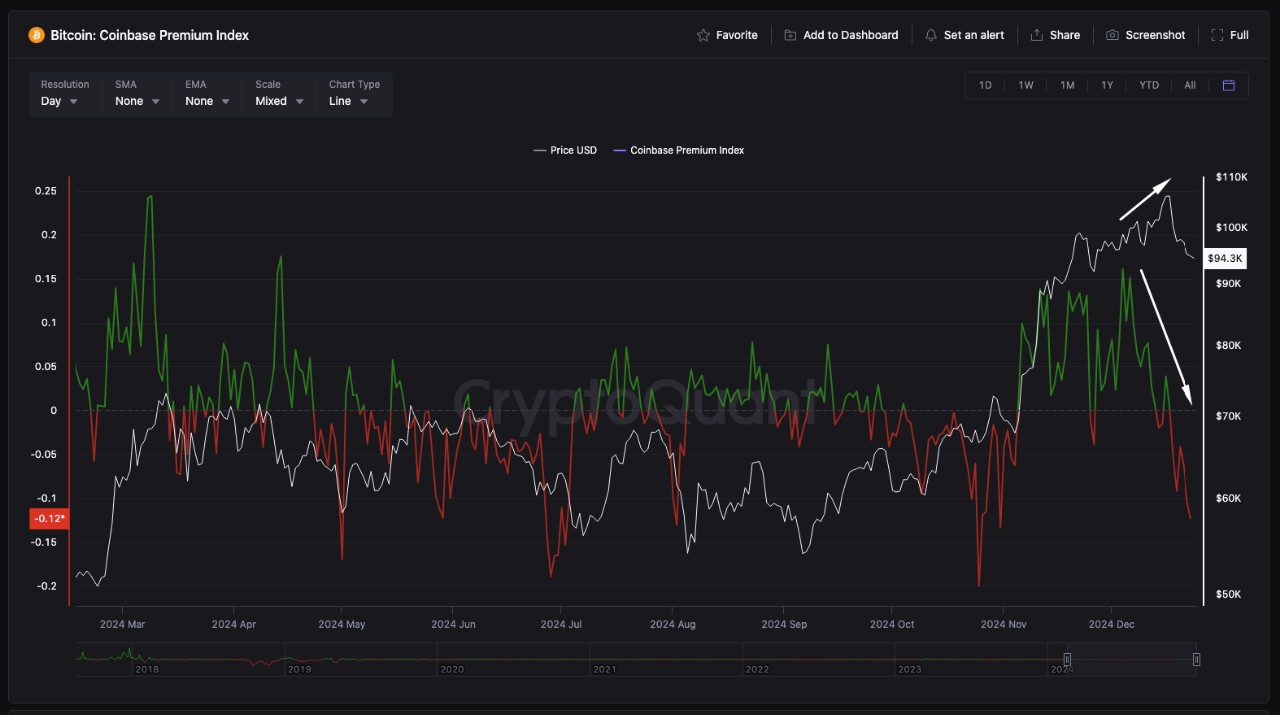
Task: Click the All time range button
Action: pyautogui.click(x=1189, y=85)
